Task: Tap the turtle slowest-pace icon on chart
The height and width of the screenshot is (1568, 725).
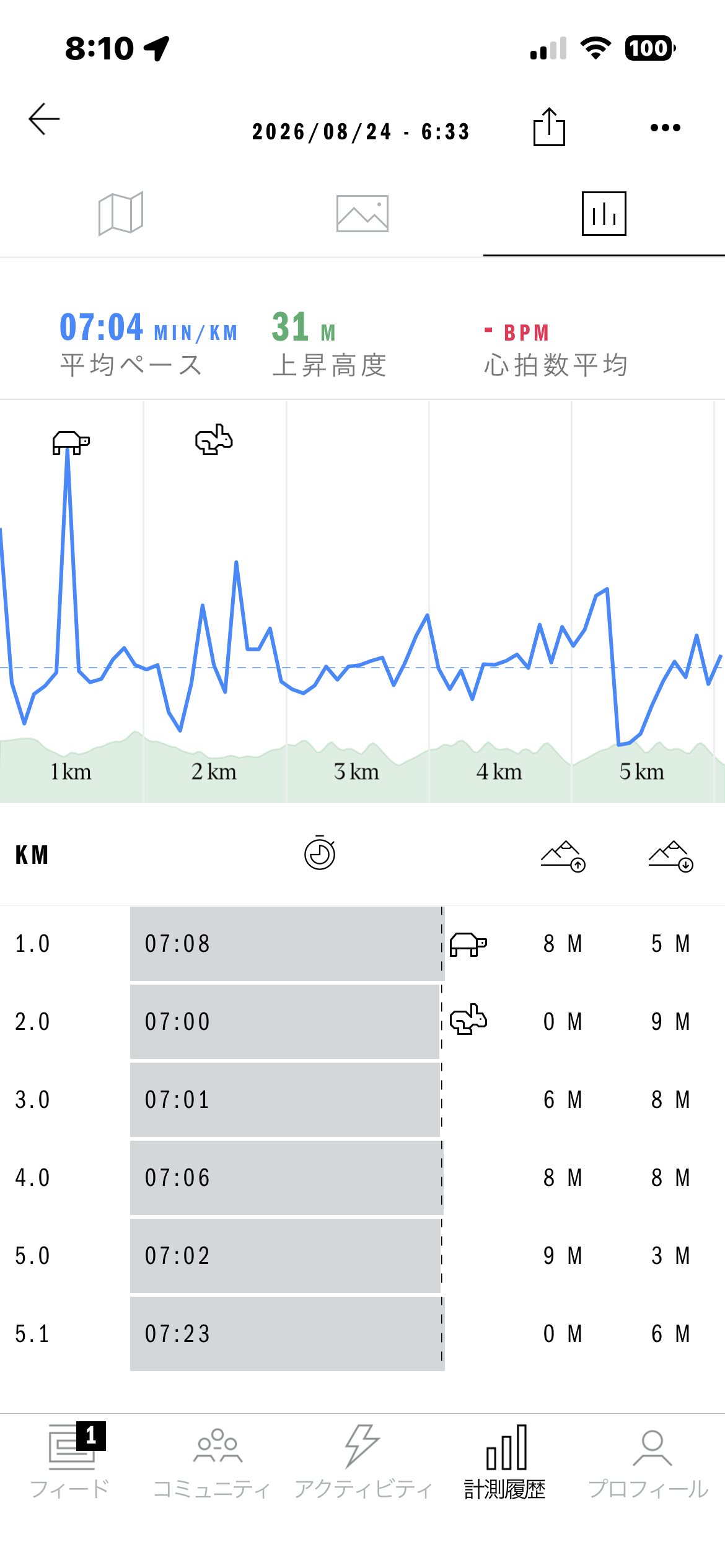Action: coord(71,442)
